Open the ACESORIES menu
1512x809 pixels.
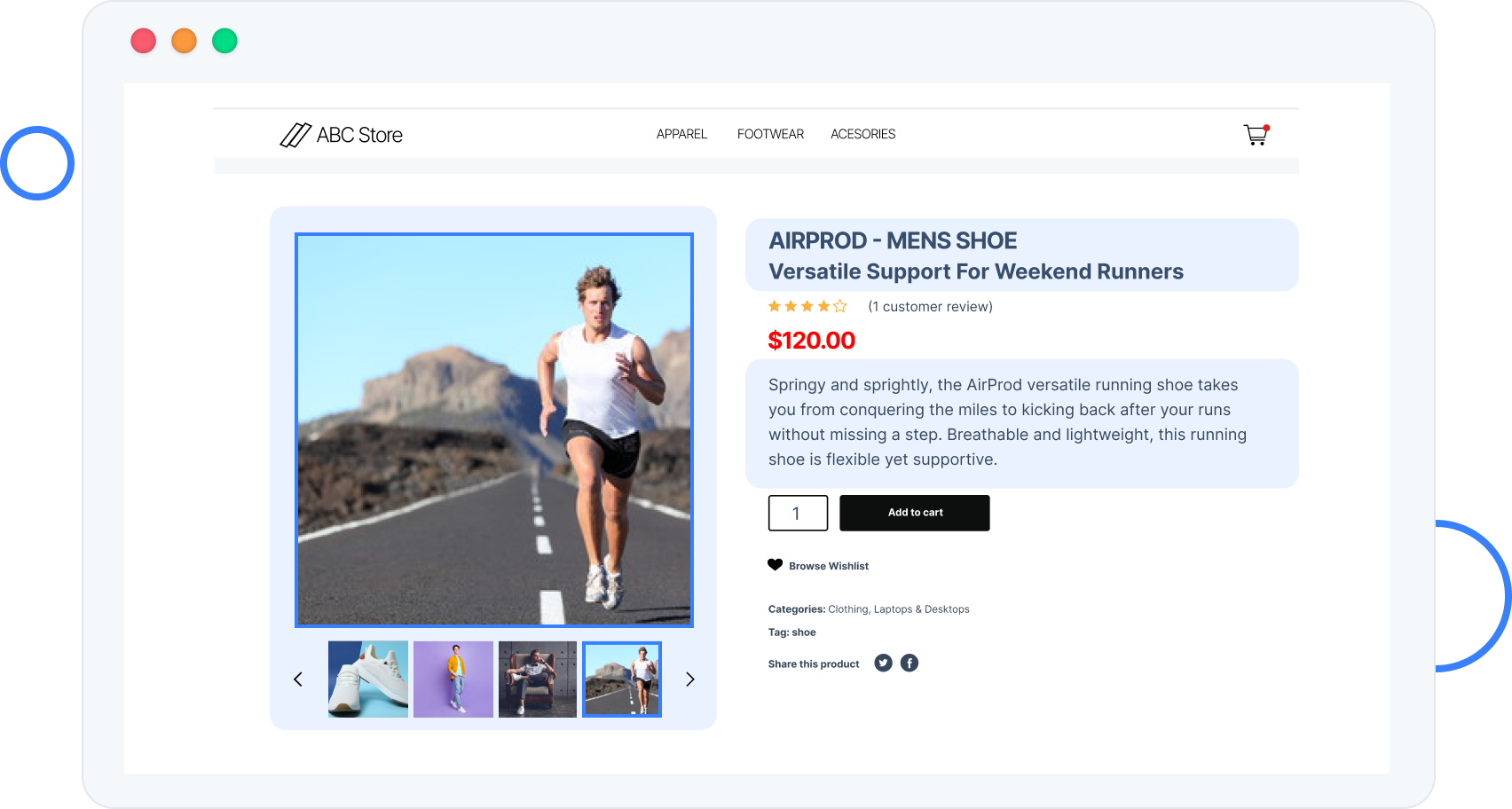coord(863,134)
